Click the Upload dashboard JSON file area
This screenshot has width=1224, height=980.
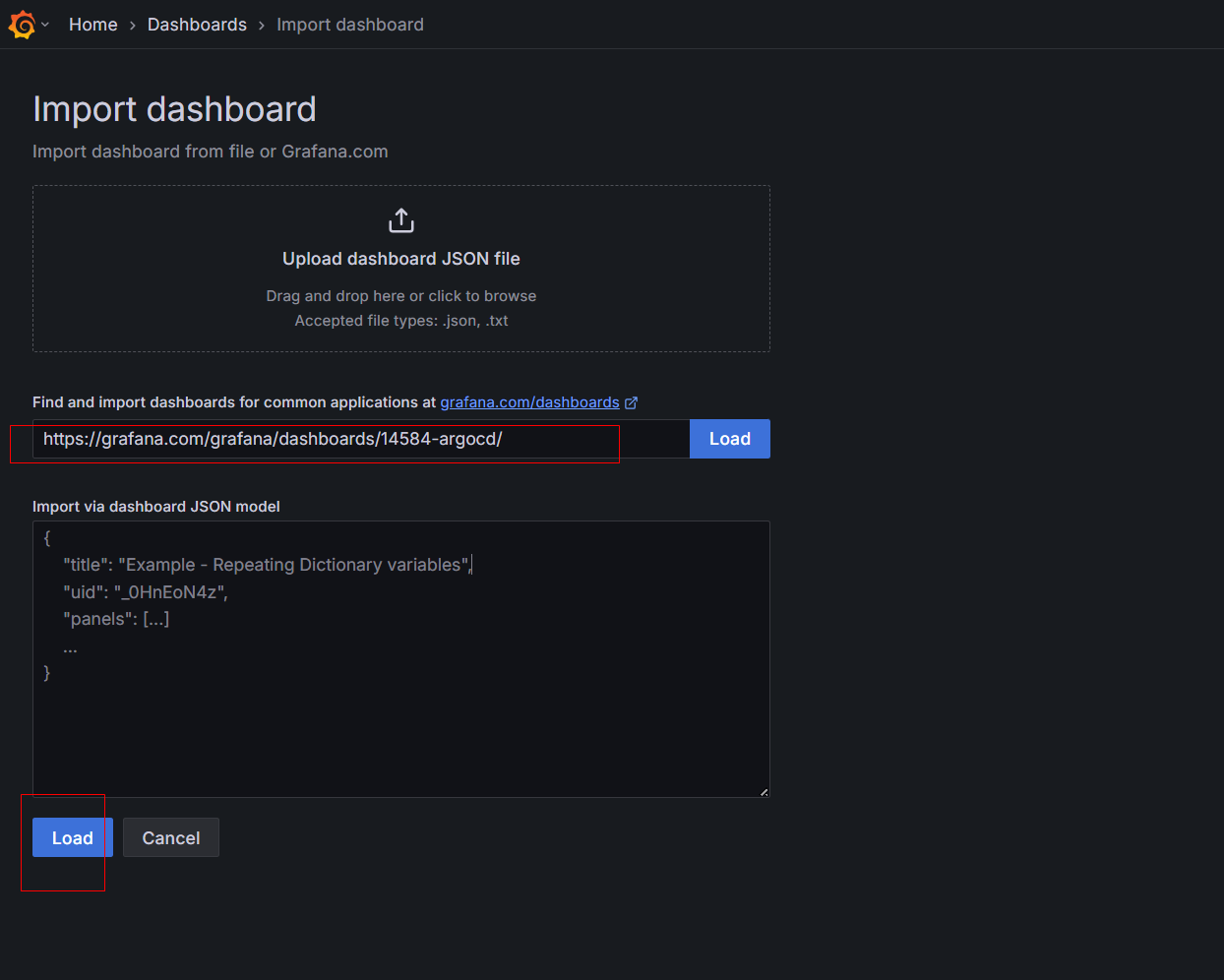click(x=401, y=269)
